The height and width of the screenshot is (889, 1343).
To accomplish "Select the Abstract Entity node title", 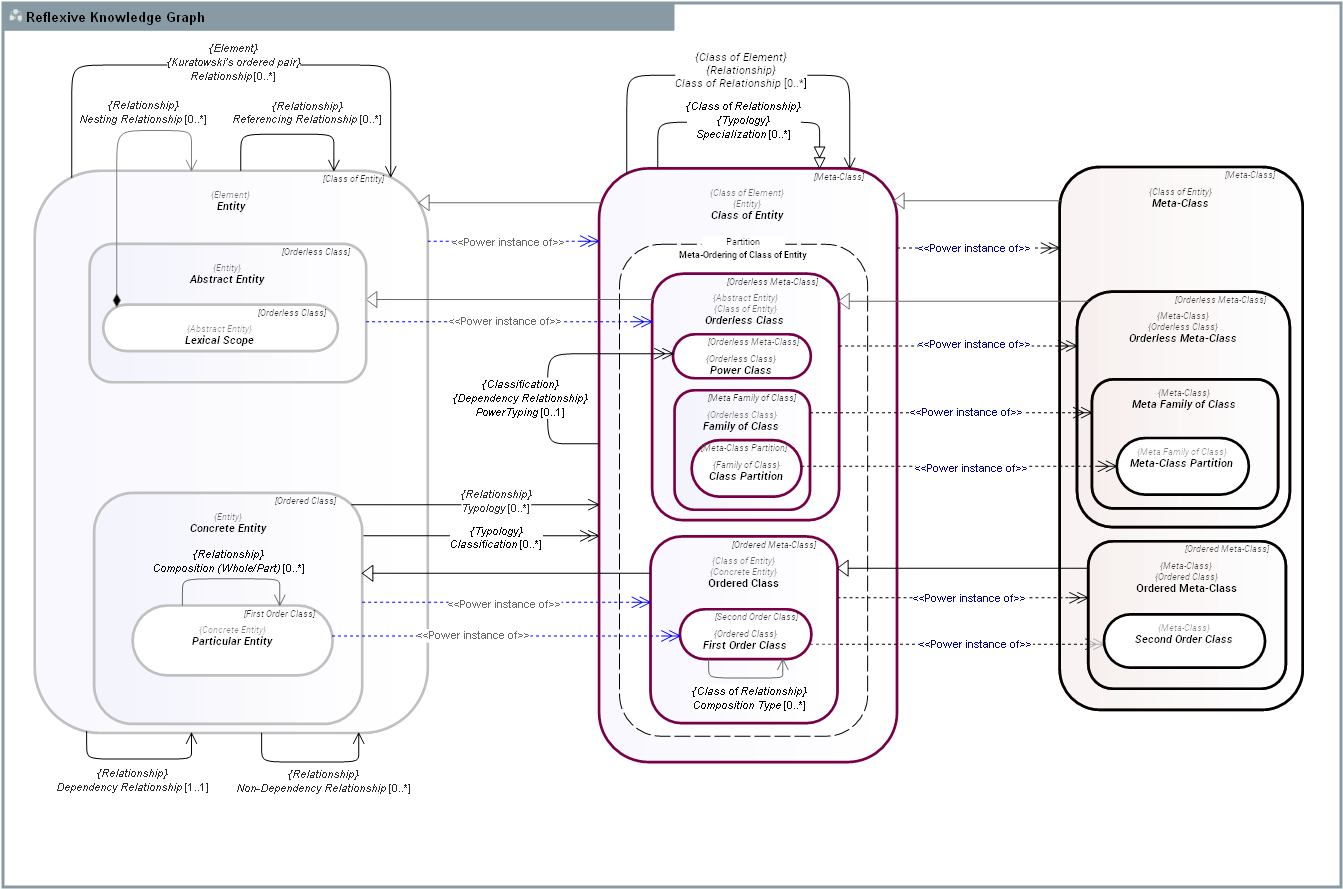I will pyautogui.click(x=227, y=279).
